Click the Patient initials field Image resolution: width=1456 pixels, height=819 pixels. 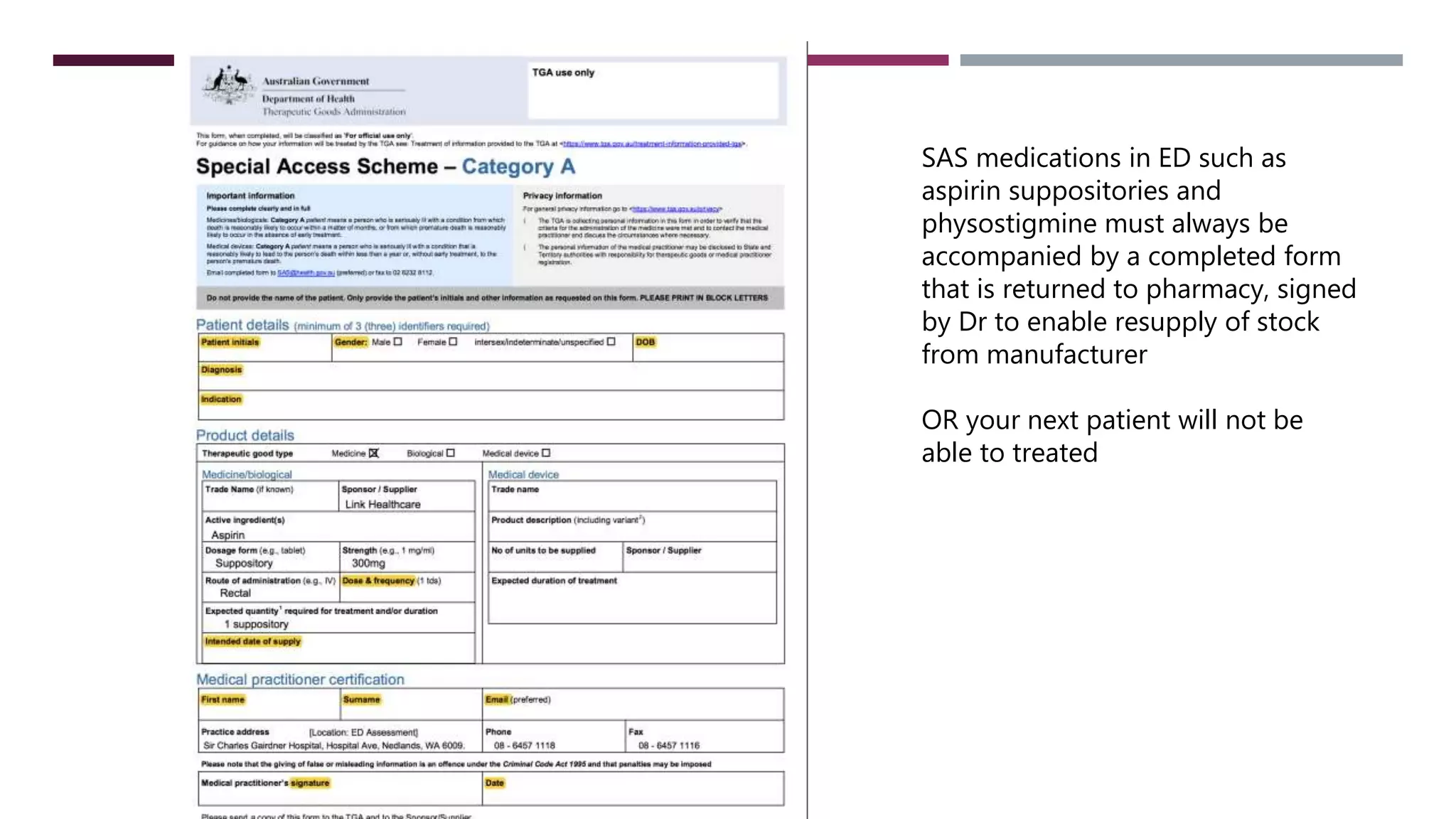[264, 348]
